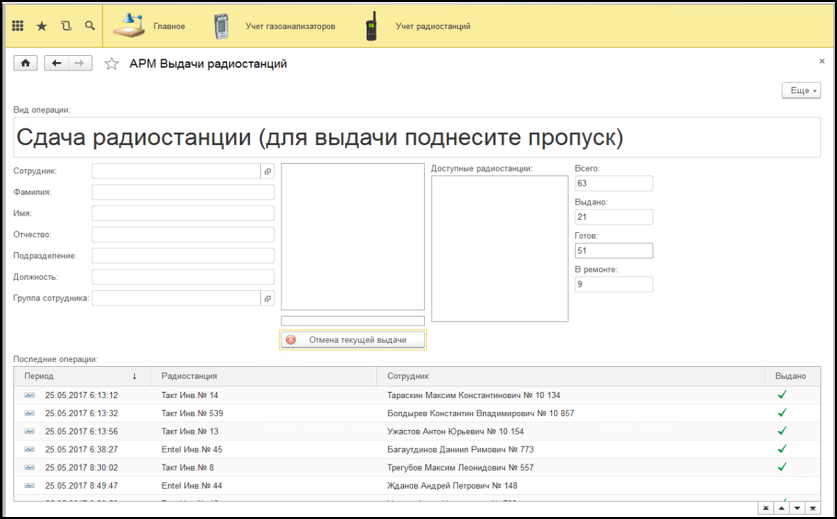
Task: Open the Еще dropdown menu
Action: coord(801,90)
